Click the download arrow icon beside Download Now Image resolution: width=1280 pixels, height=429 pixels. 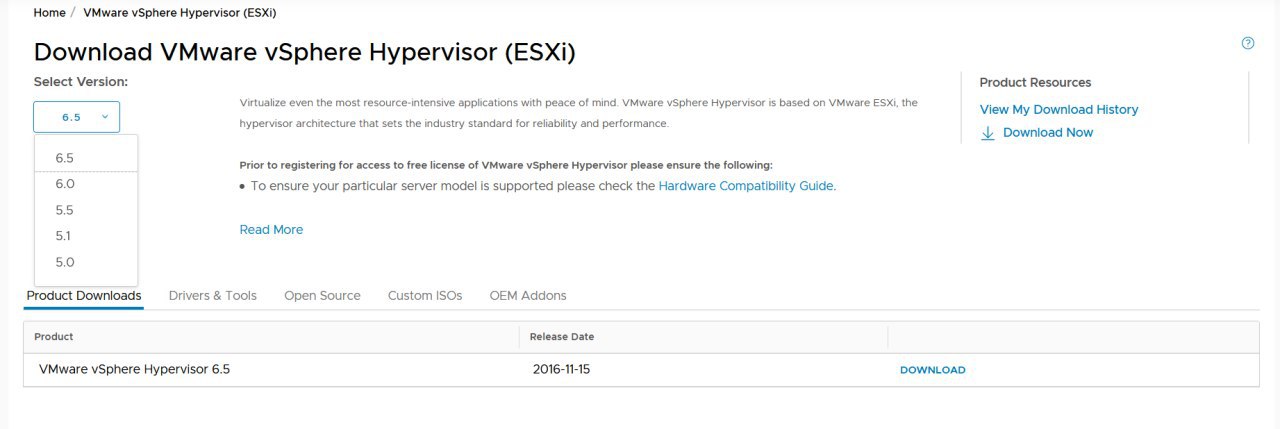coord(988,133)
